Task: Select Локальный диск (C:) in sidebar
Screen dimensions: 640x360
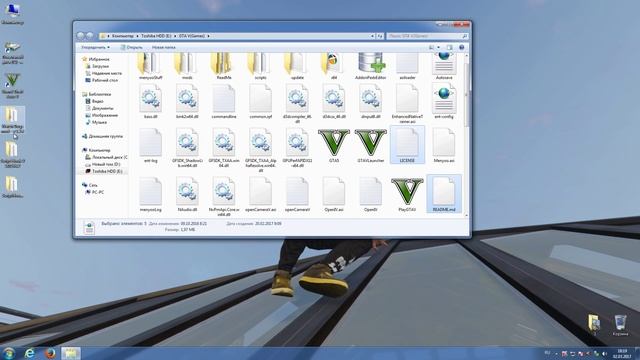Action: point(106,157)
